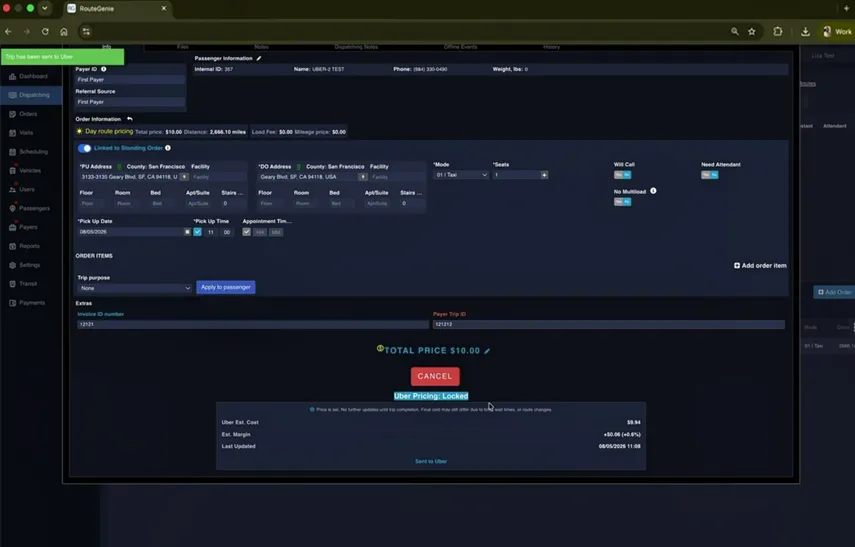Click the Payer ID info icon
This screenshot has width=855, height=547.
point(104,69)
